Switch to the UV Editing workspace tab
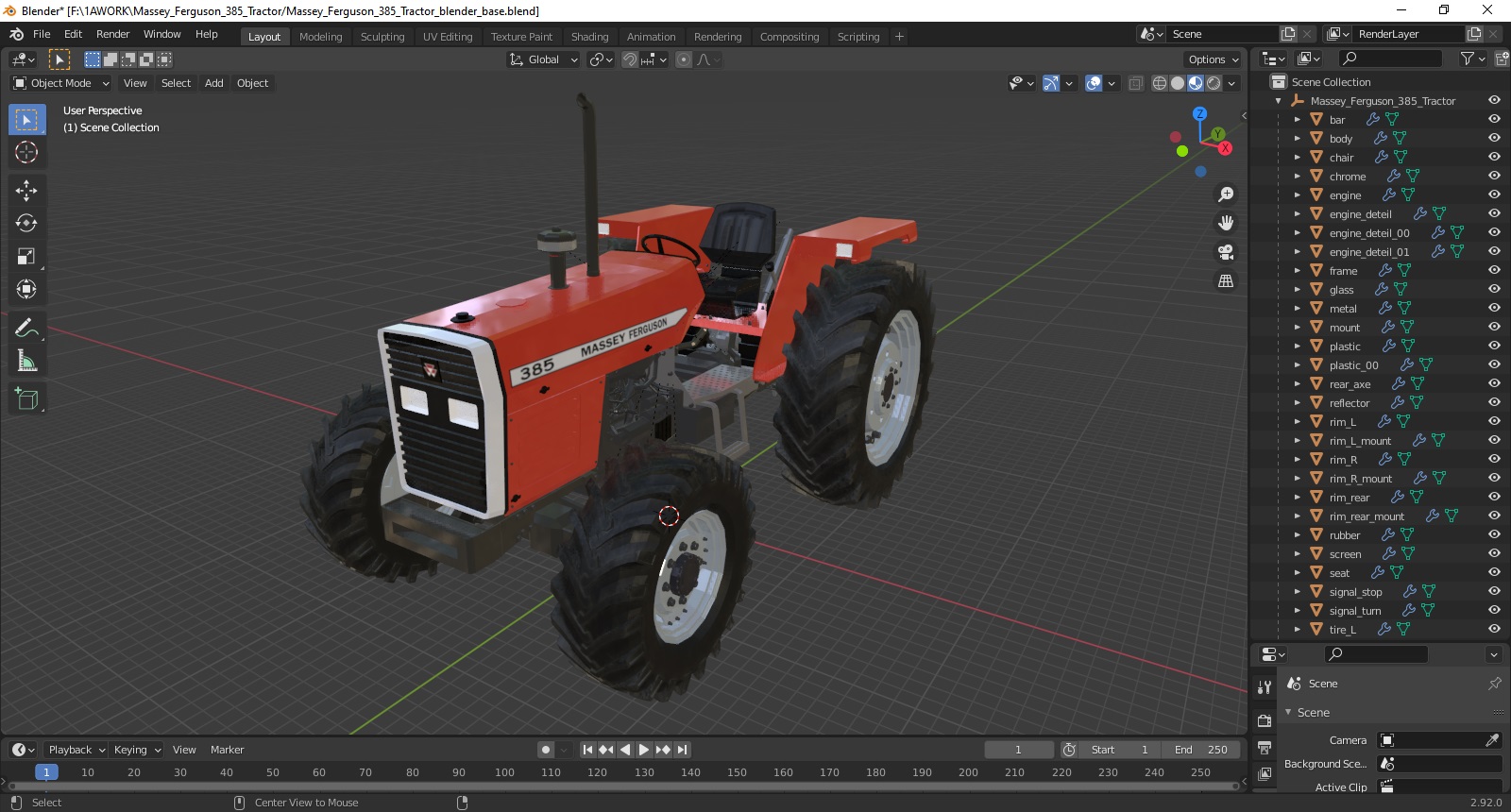 tap(448, 37)
